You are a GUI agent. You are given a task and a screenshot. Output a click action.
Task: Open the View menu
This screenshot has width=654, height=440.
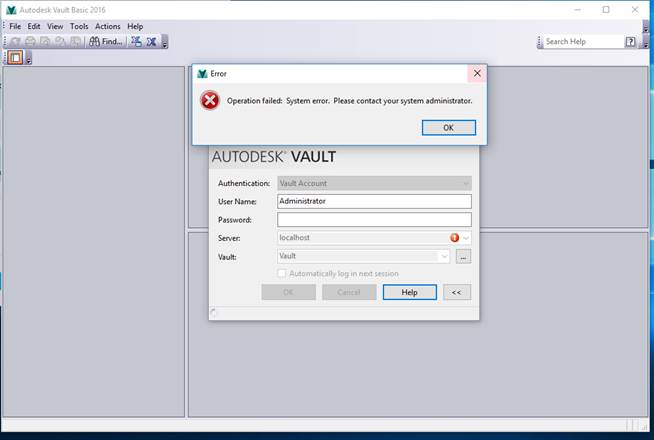click(55, 26)
